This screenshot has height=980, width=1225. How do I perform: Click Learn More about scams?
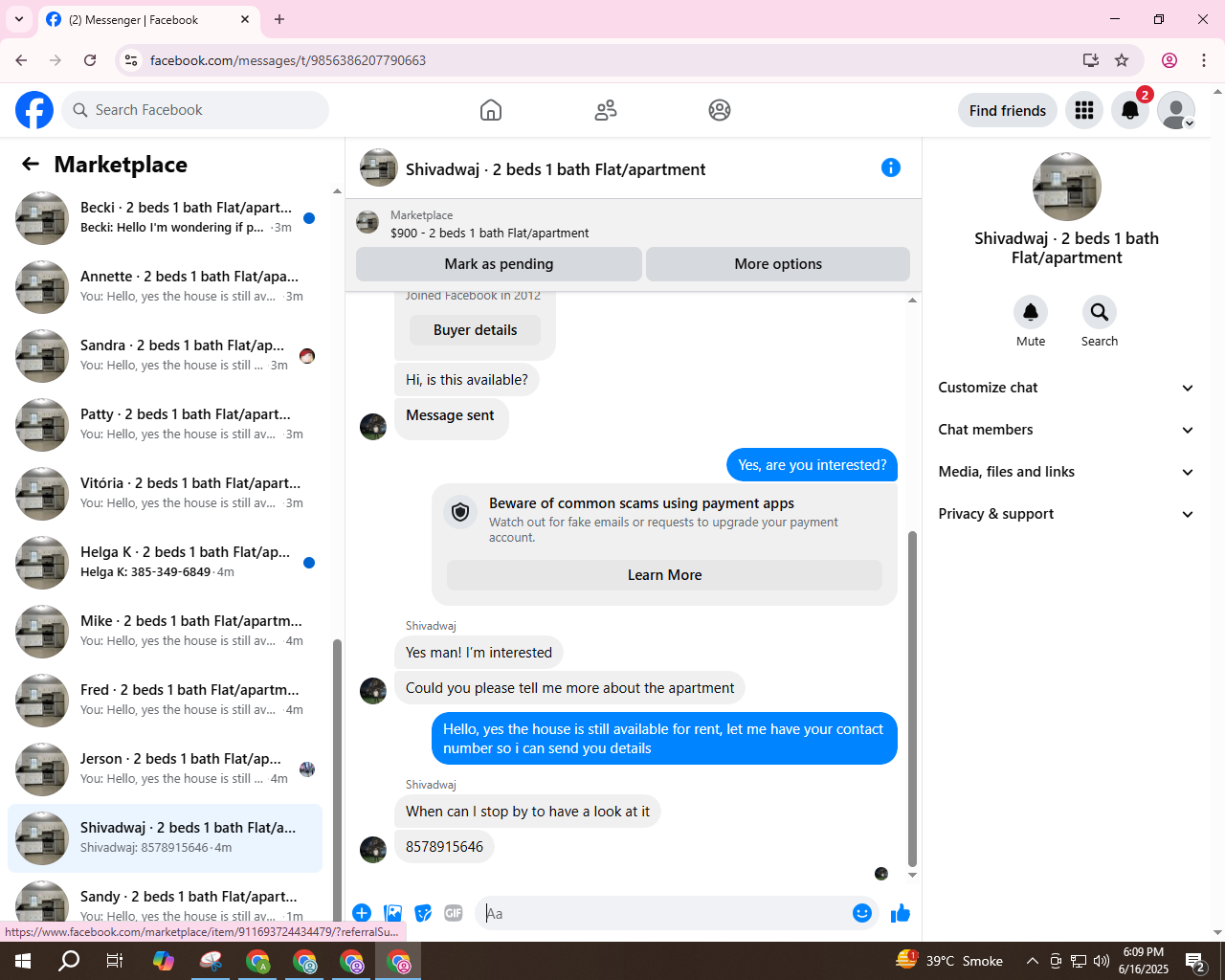(x=664, y=575)
